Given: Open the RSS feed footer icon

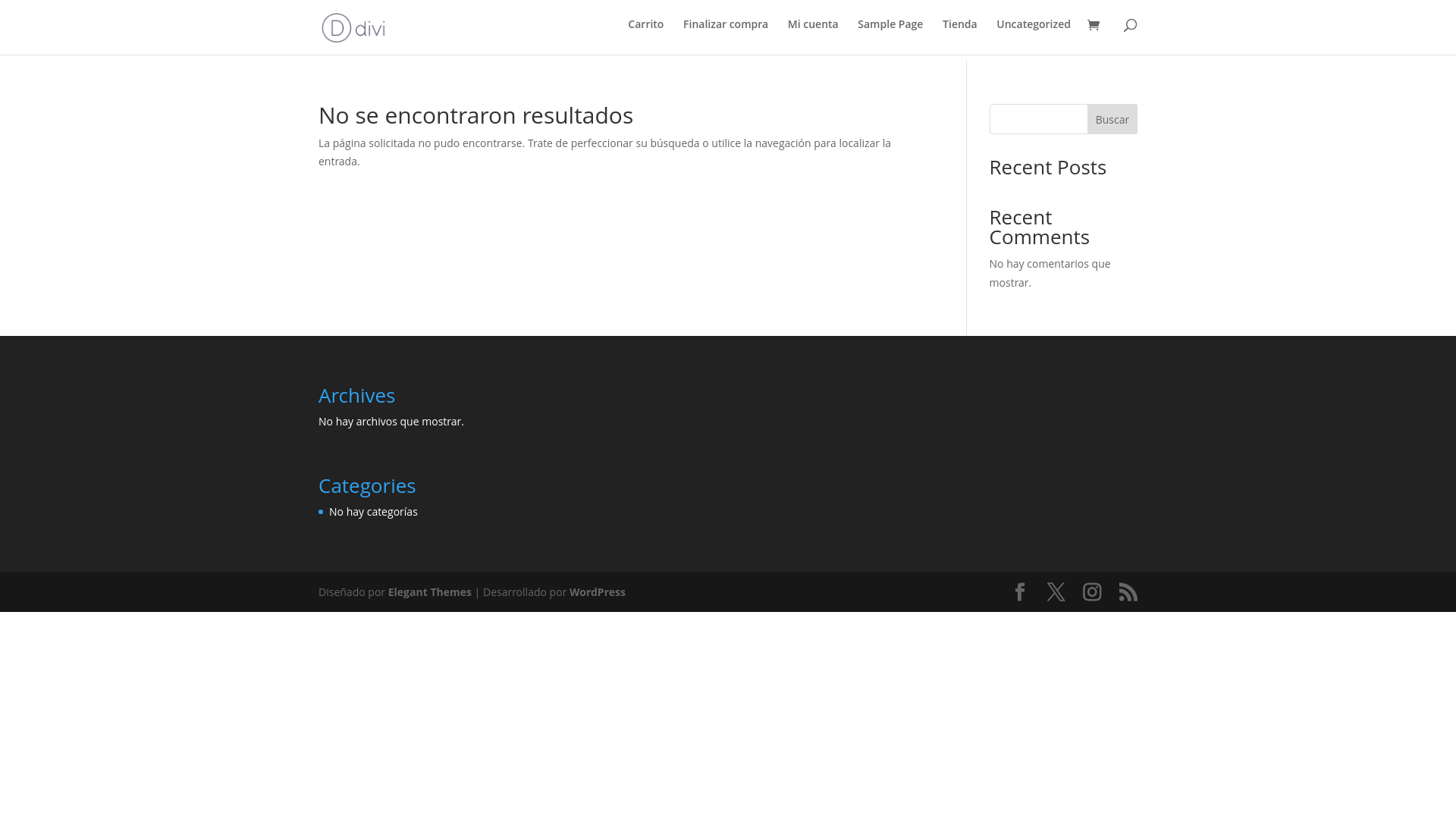Looking at the screenshot, I should tap(1128, 591).
